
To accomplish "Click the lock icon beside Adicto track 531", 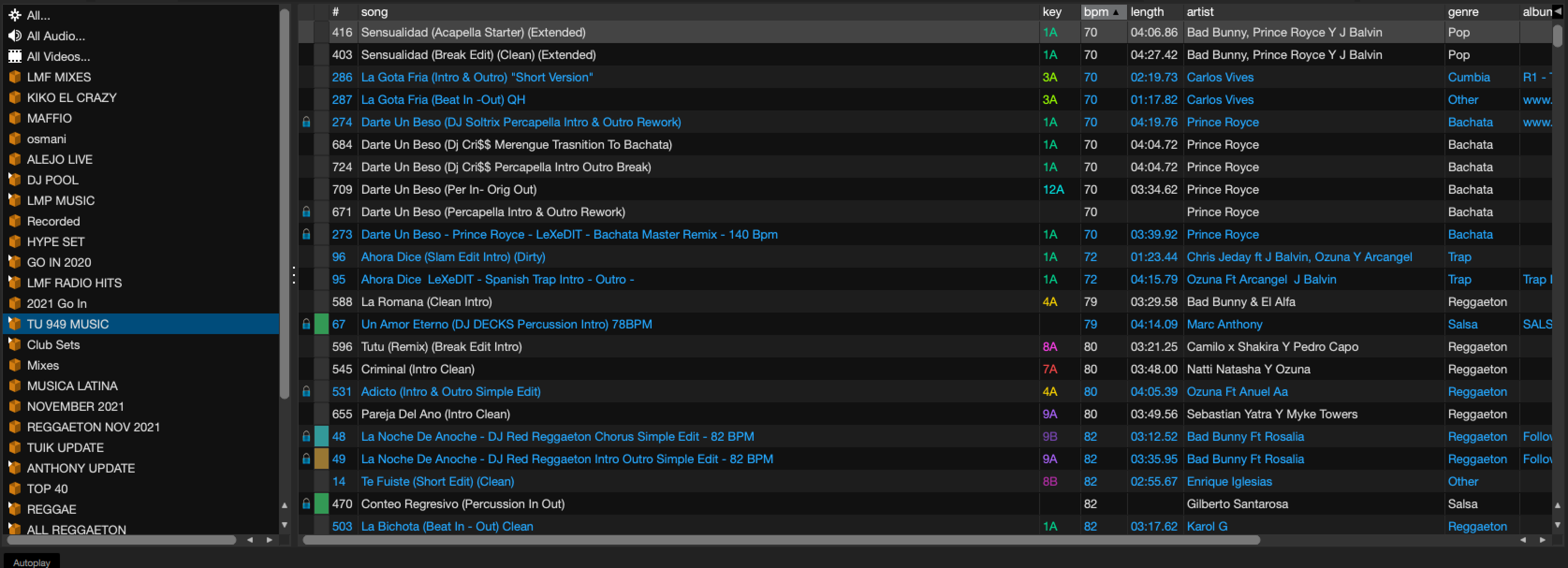I will pos(306,392).
